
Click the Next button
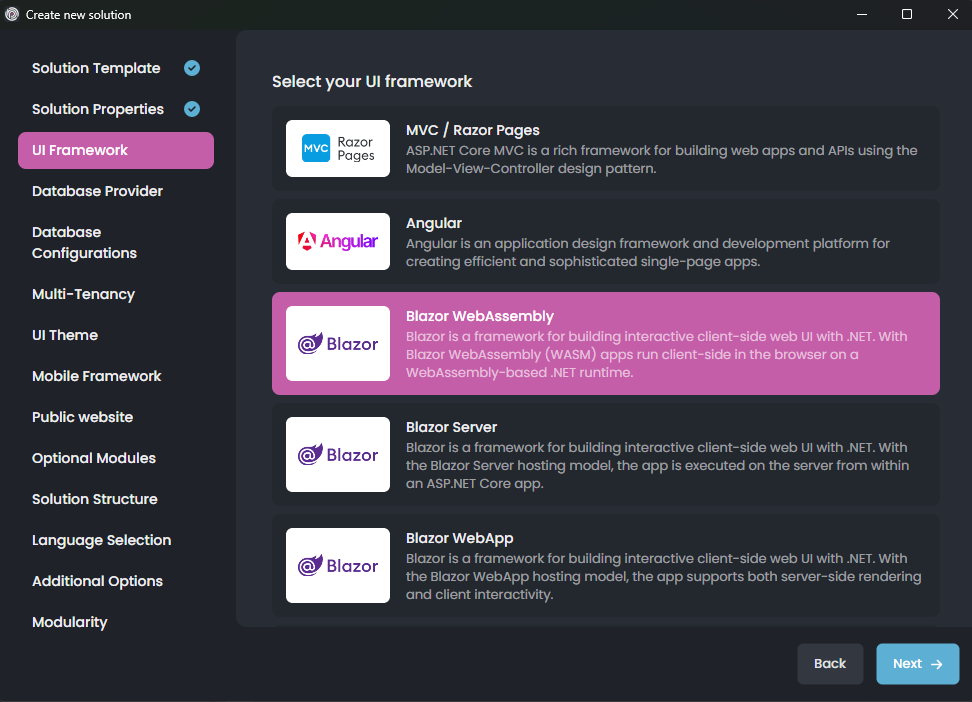pyautogui.click(x=917, y=664)
